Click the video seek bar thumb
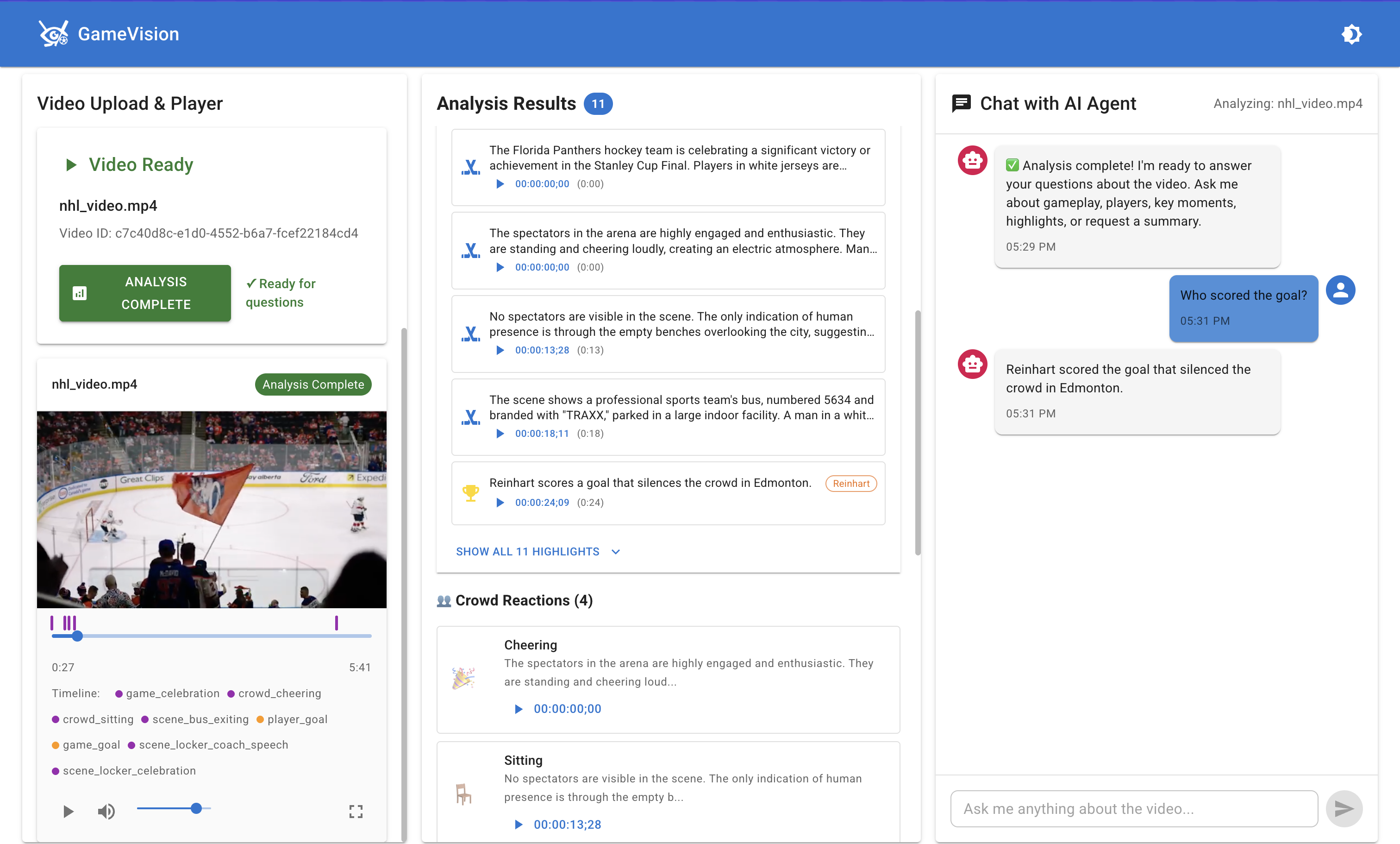Screen dimensions: 1400x844 (x=78, y=636)
